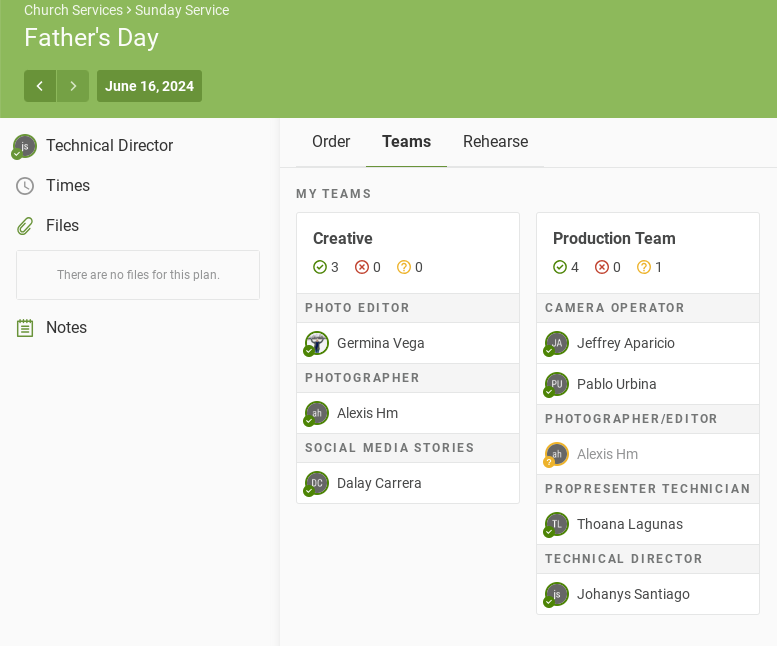Click Dalay Carrera's DC avatar
The image size is (777, 646).
(x=317, y=483)
